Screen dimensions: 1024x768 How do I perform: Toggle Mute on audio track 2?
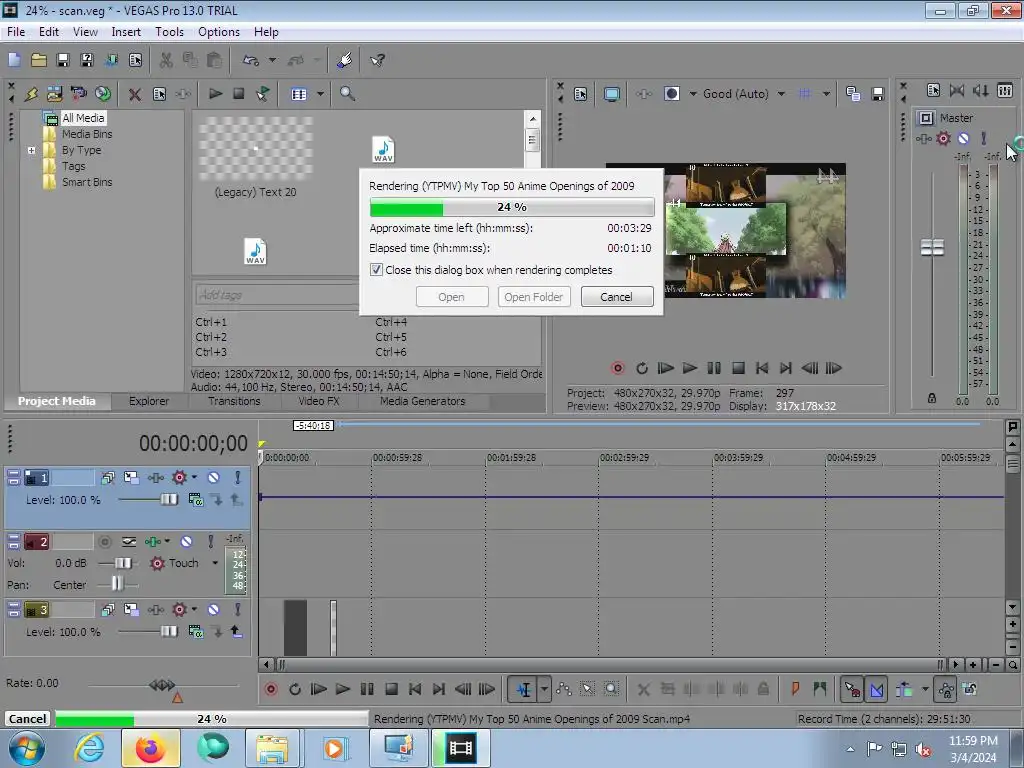click(186, 541)
